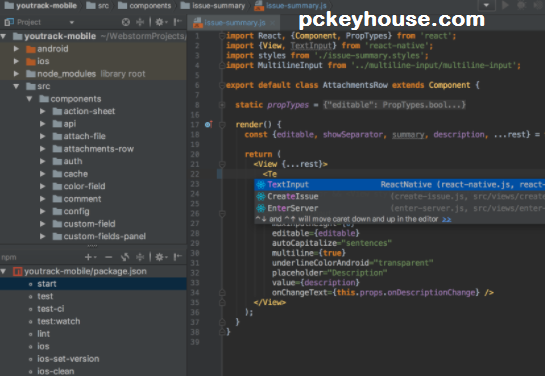Open the Project panel settings gear
Viewport: 545px width, 376px height.
(x=160, y=22)
